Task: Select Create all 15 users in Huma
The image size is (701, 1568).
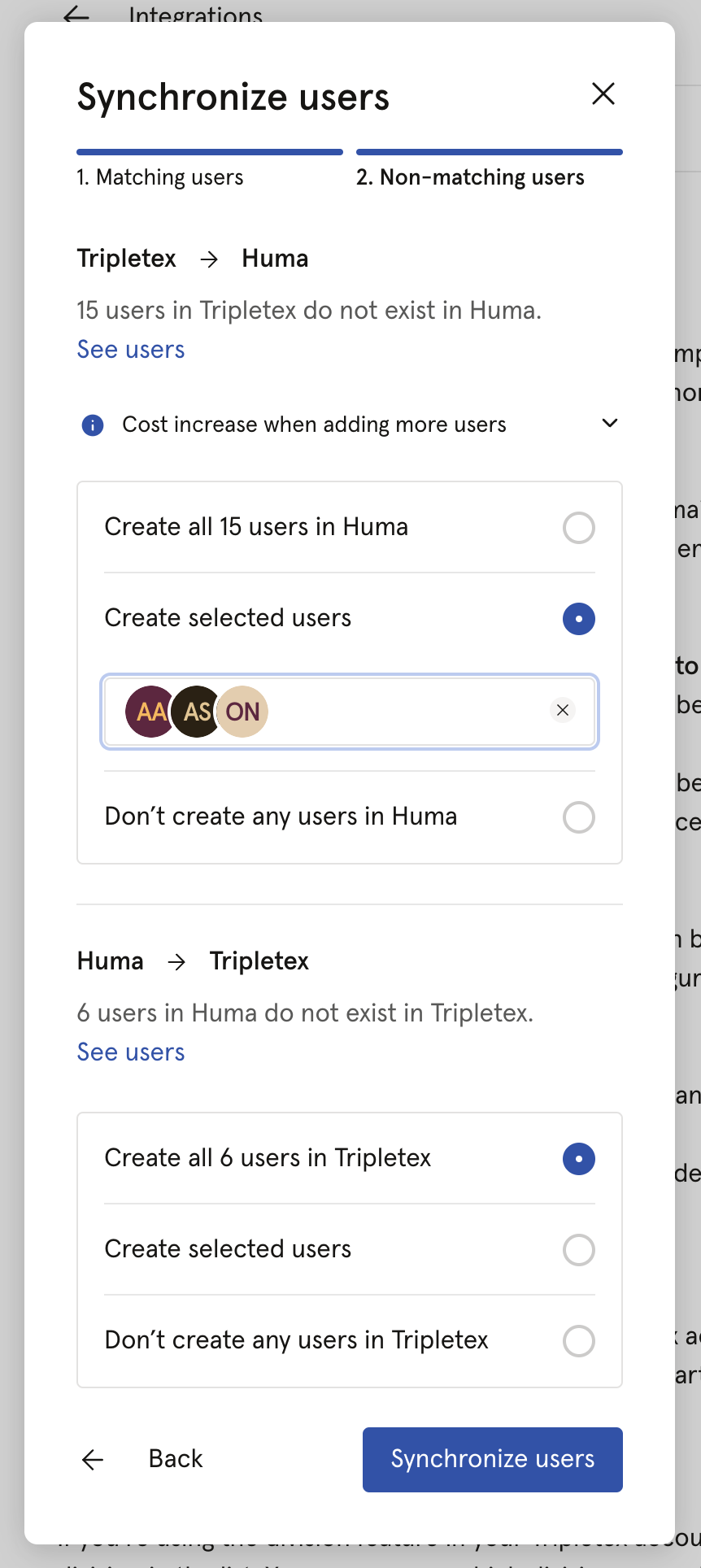Action: 578,528
